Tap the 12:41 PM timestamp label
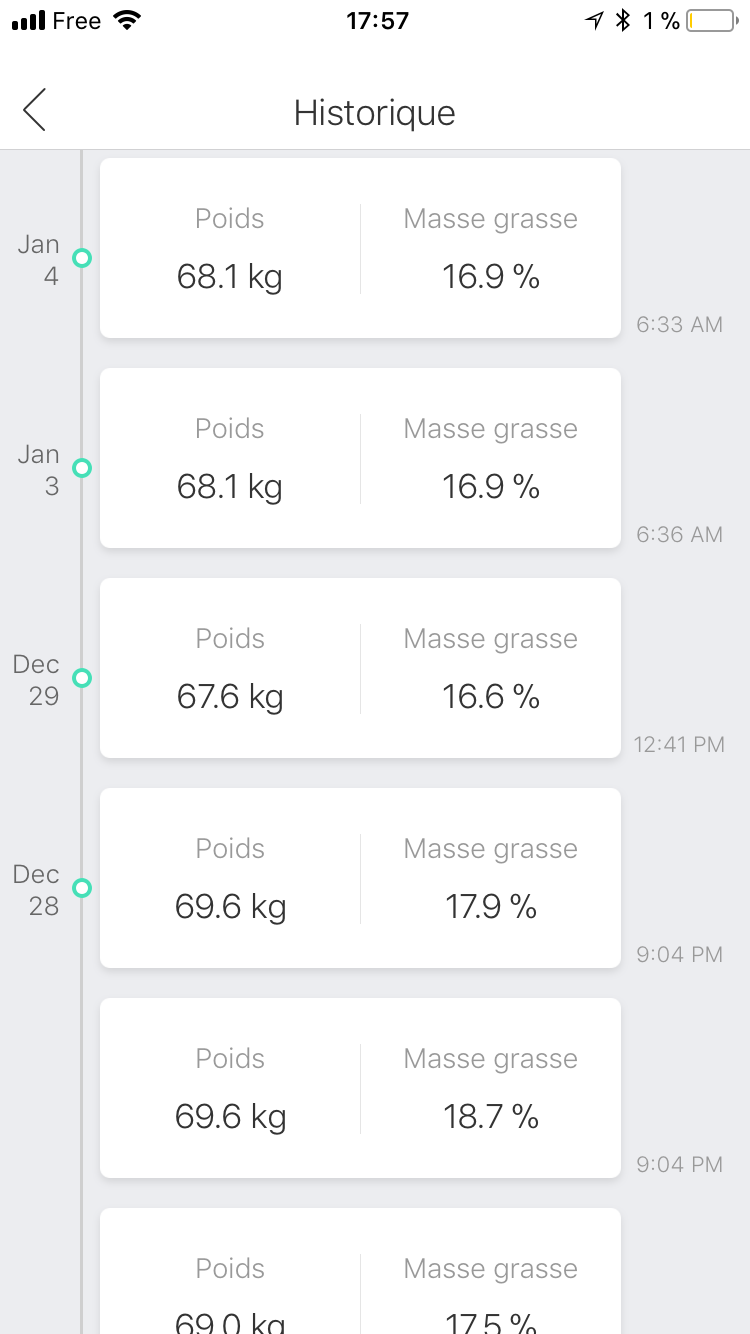 tap(679, 744)
